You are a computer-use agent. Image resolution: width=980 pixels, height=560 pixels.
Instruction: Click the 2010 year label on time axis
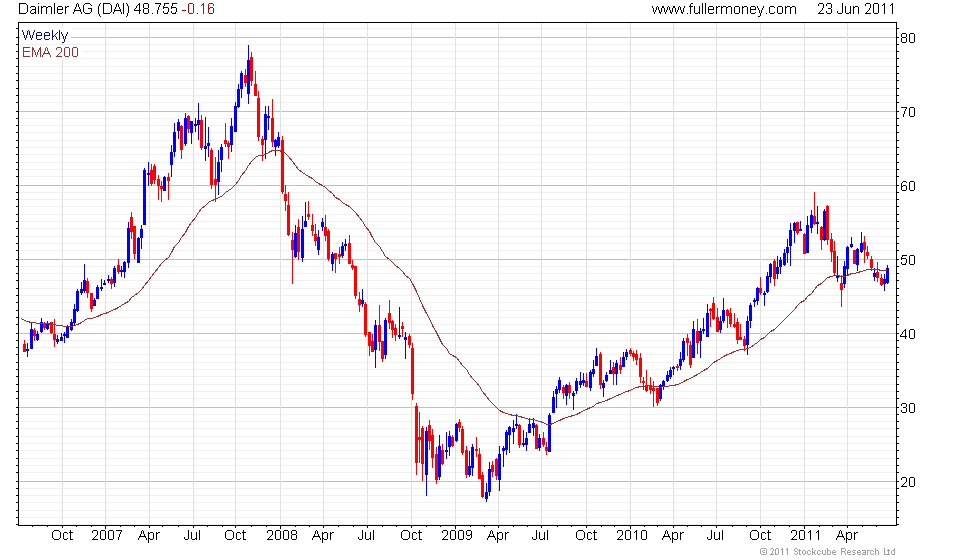pos(631,536)
